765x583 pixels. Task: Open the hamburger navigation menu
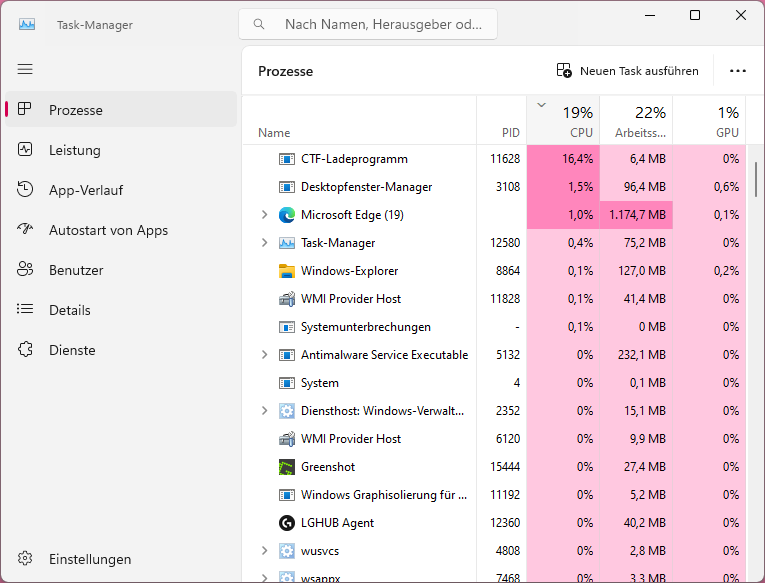point(25,69)
